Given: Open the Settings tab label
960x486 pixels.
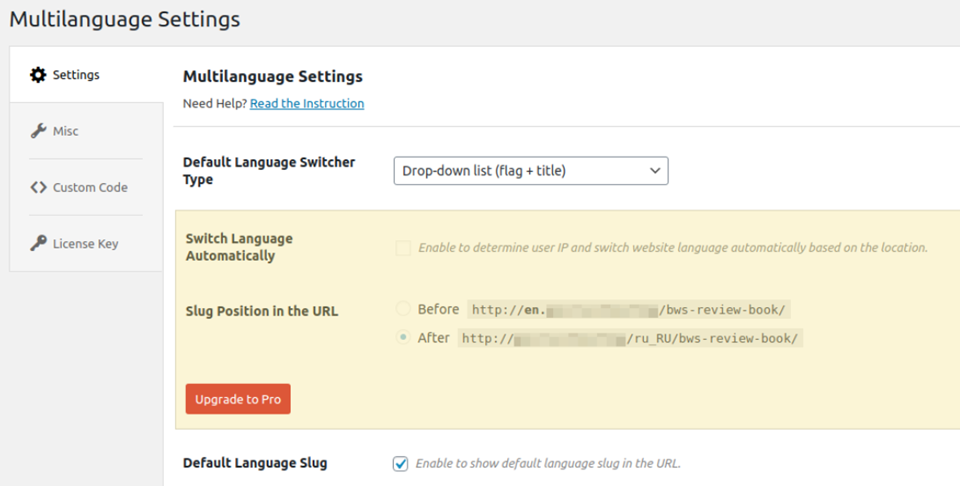Looking at the screenshot, I should [76, 75].
